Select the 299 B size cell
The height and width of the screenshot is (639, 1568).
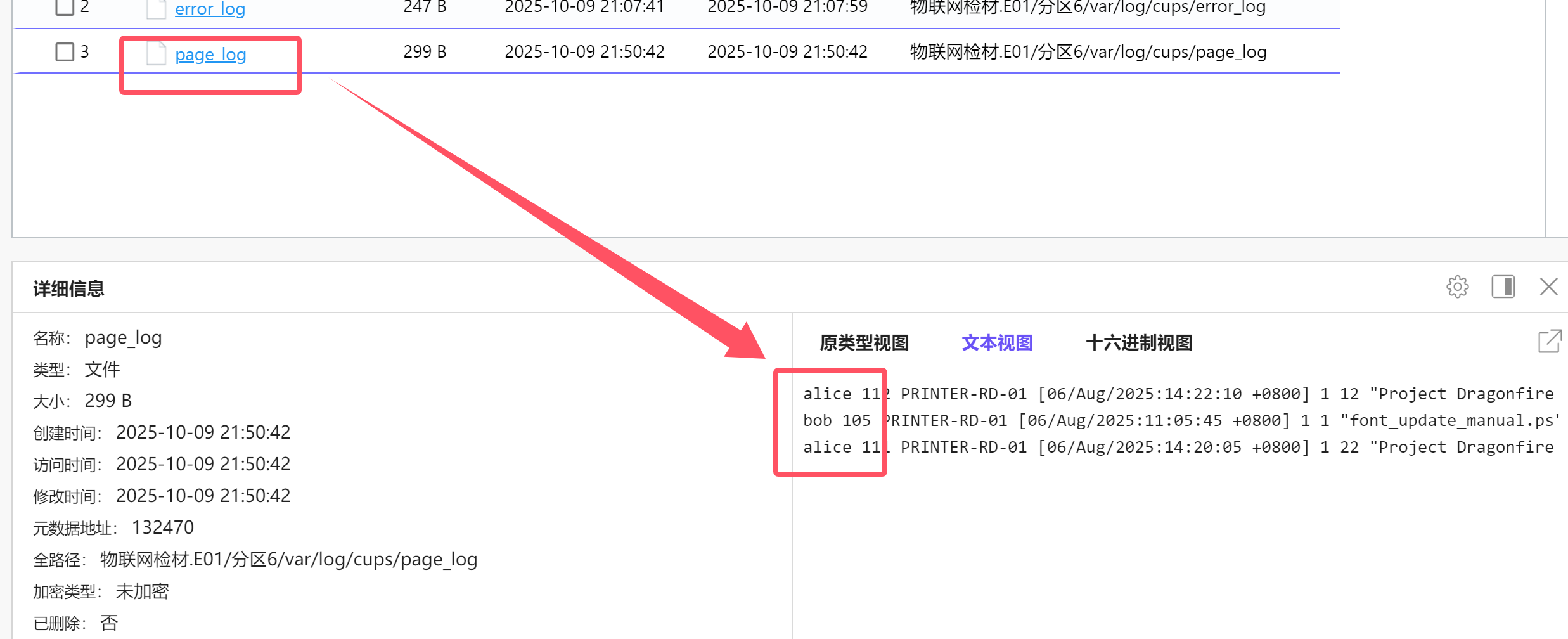425,51
